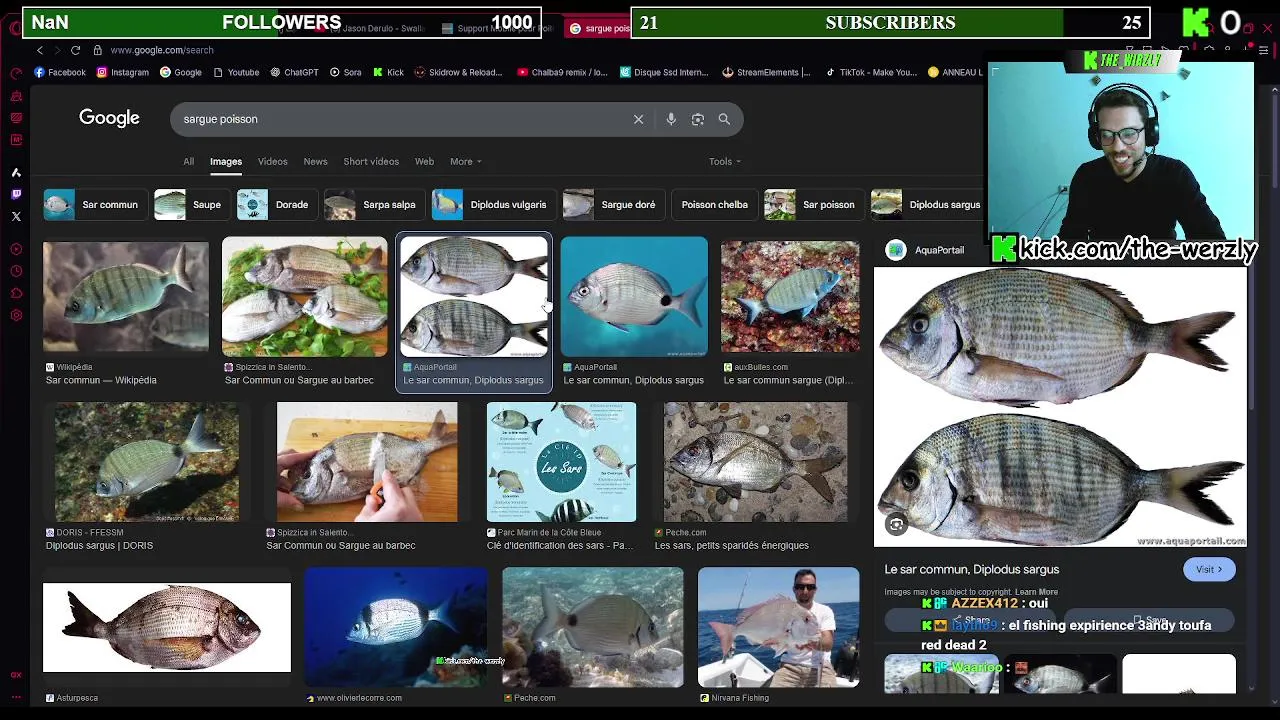Select the Asturpesca fish thumbnail
Viewport: 1280px width, 720px height.
point(167,628)
